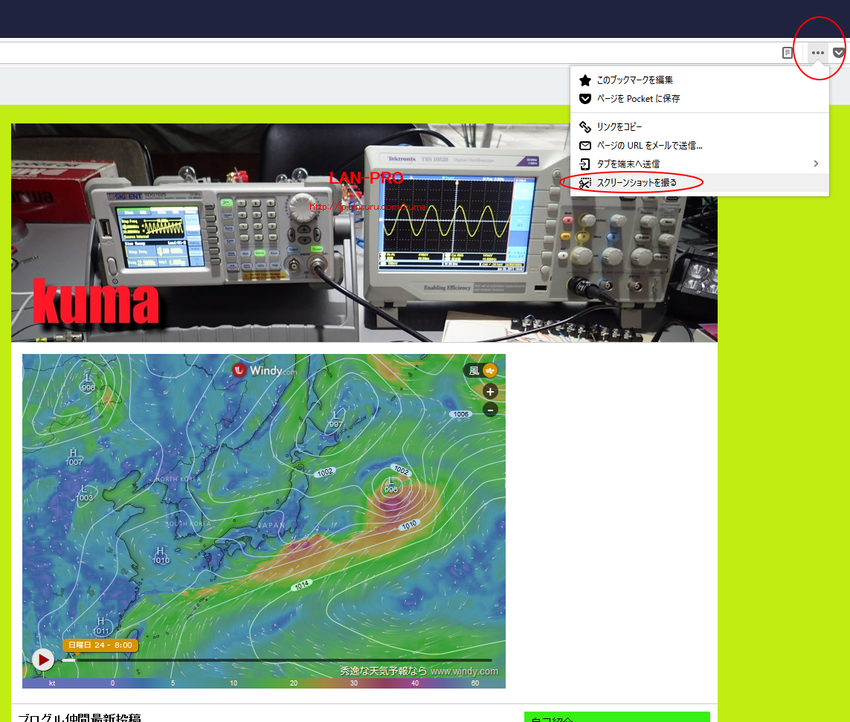This screenshot has height=722, width=850.
Task: Click the 風 layer label on map
Action: (474, 371)
